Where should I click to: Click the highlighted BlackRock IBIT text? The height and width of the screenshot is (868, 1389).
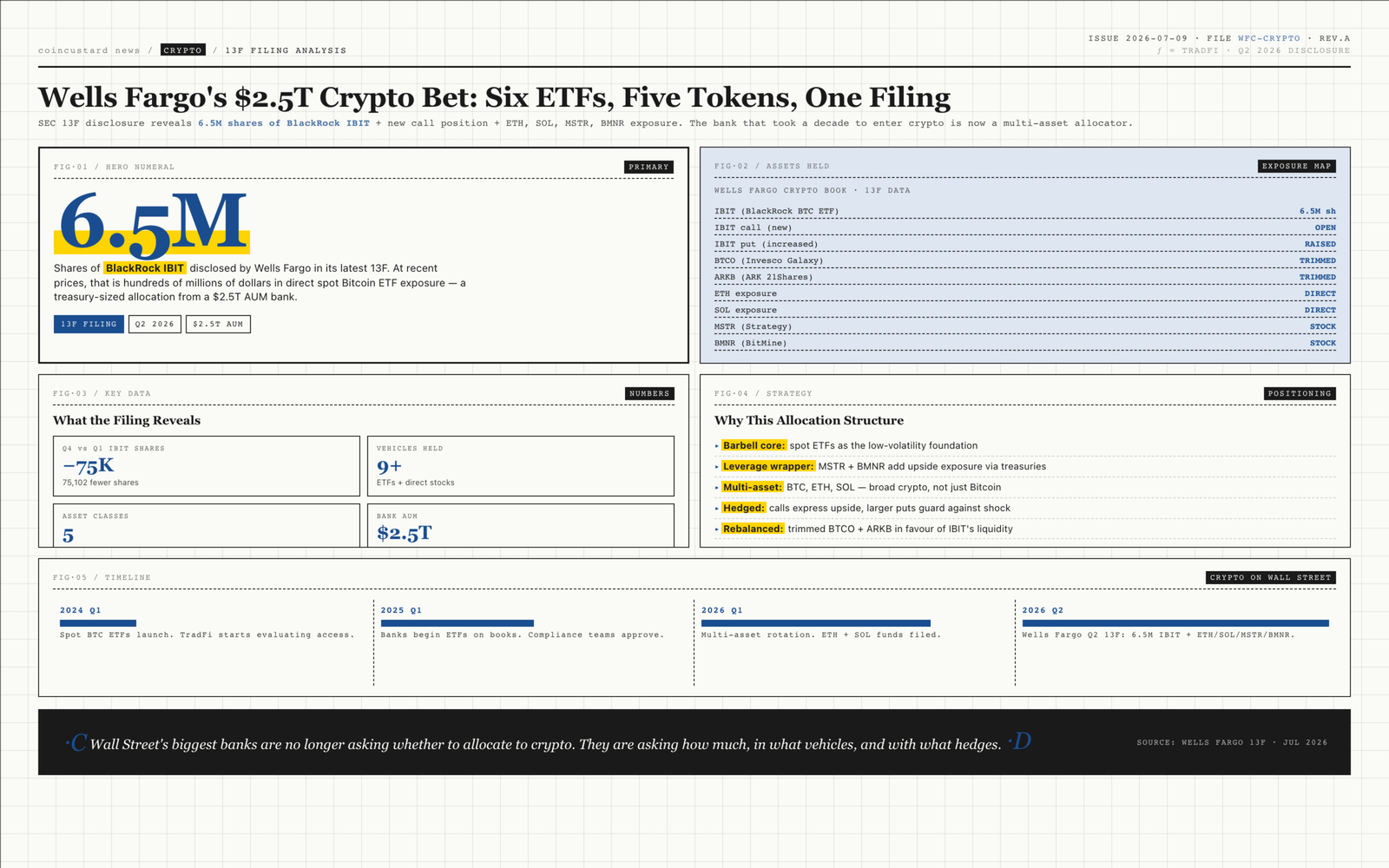point(145,268)
